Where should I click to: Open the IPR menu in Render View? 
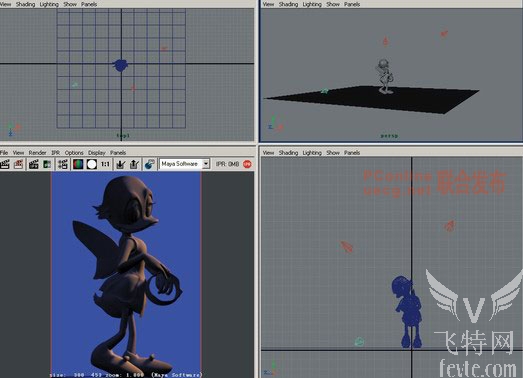[55, 152]
